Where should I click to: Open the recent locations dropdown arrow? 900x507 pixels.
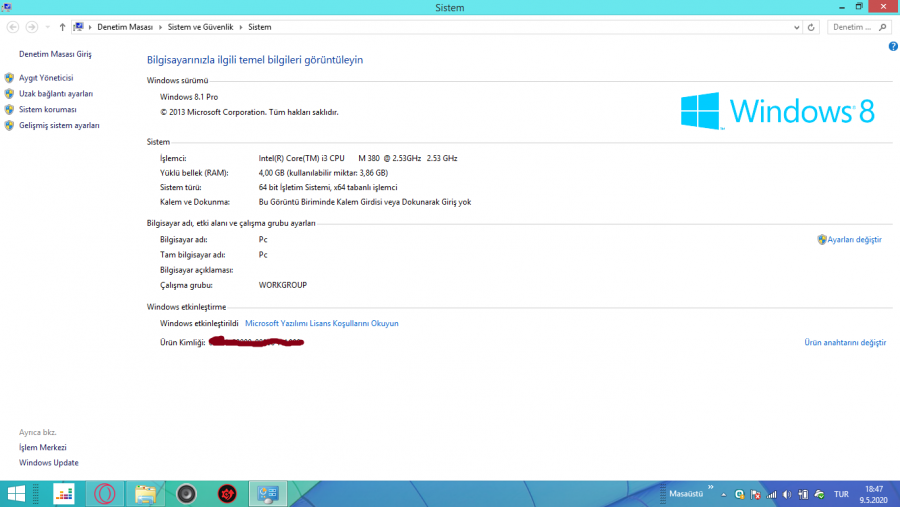pyautogui.click(x=48, y=27)
